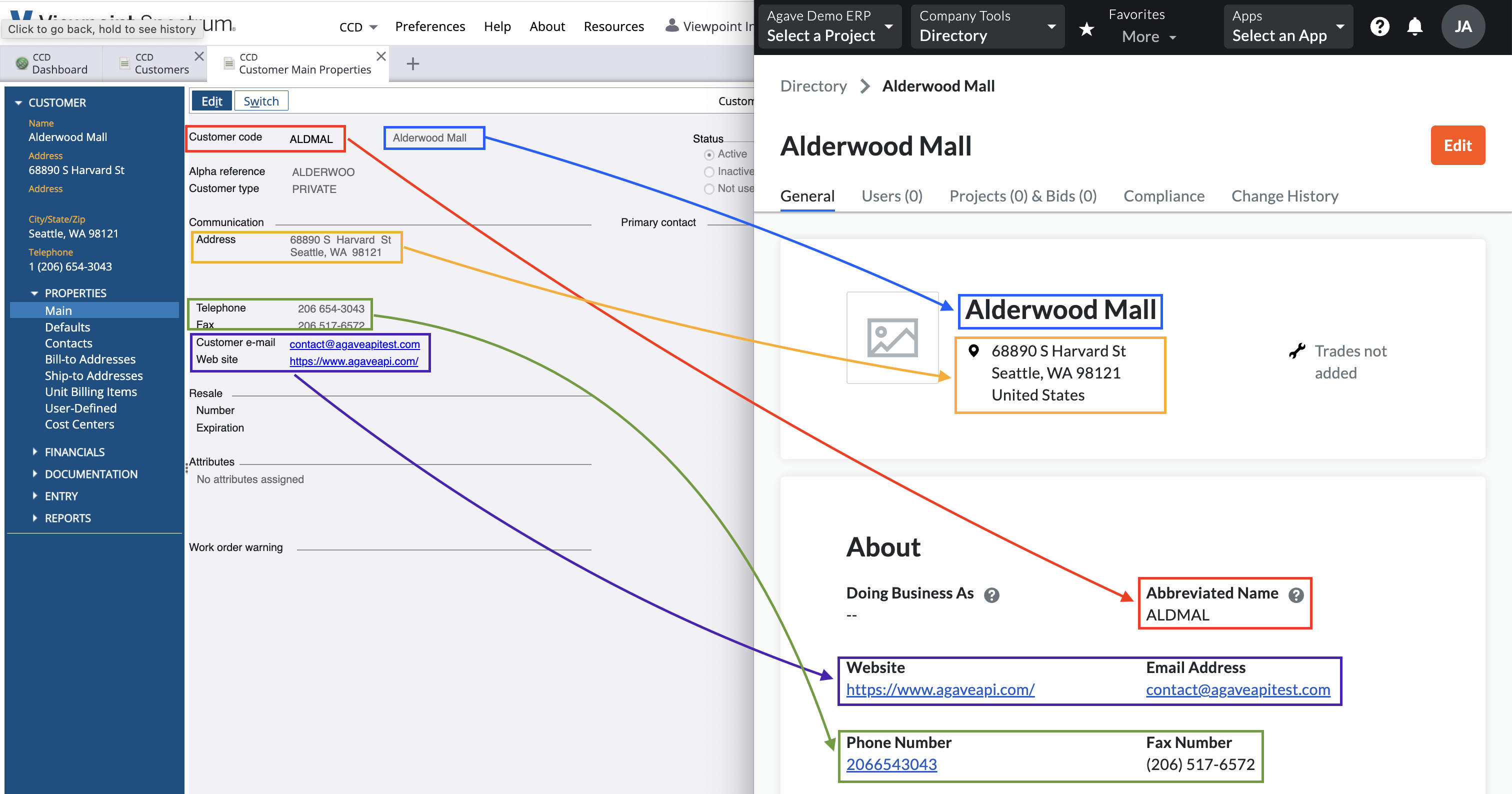Open notifications bell icon
The image size is (1512, 794).
click(1415, 26)
